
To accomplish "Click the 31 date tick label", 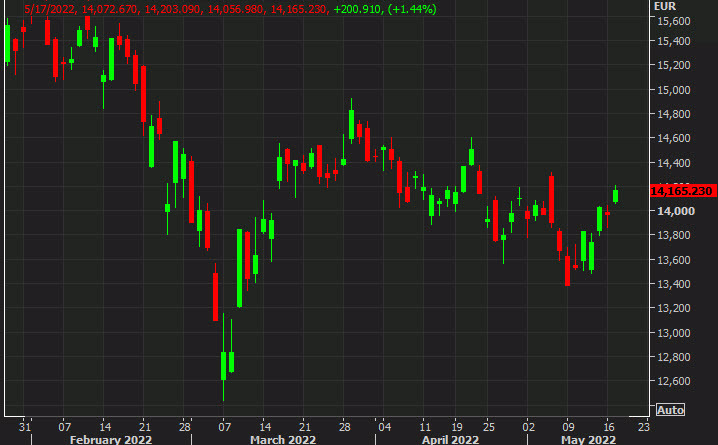I will point(25,427).
